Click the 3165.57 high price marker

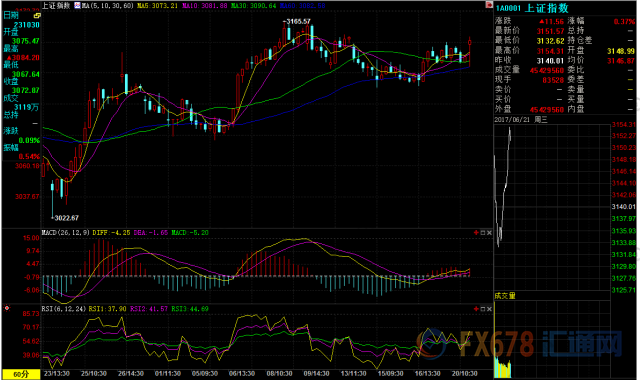pos(298,21)
